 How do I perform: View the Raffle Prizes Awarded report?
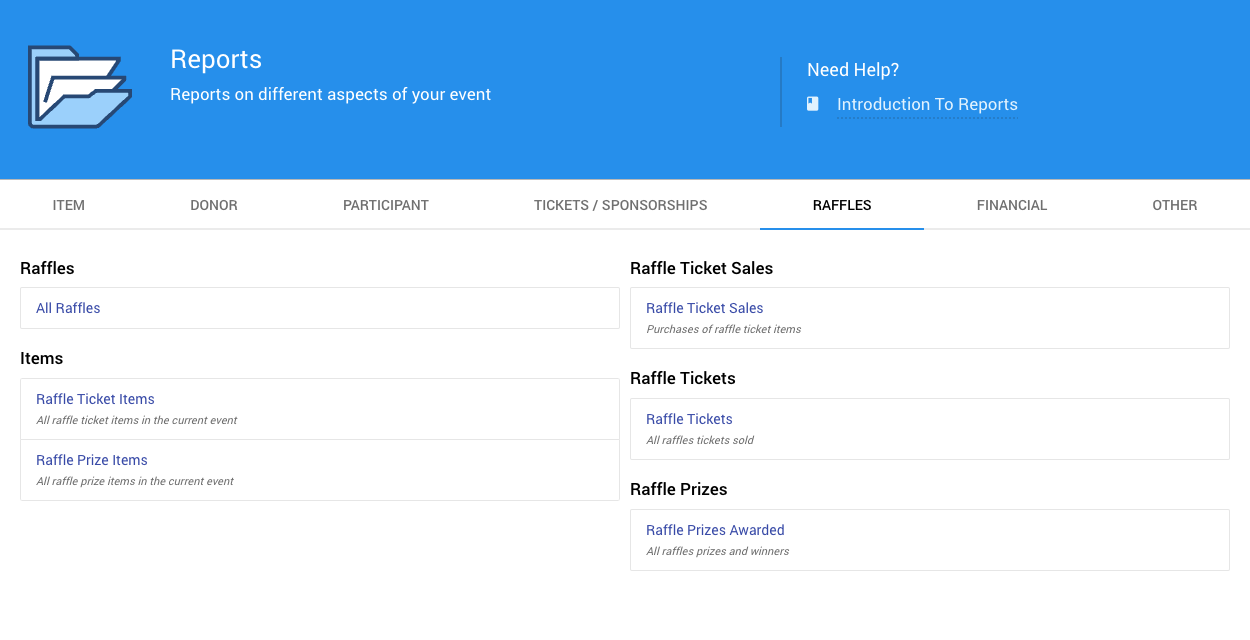tap(715, 530)
